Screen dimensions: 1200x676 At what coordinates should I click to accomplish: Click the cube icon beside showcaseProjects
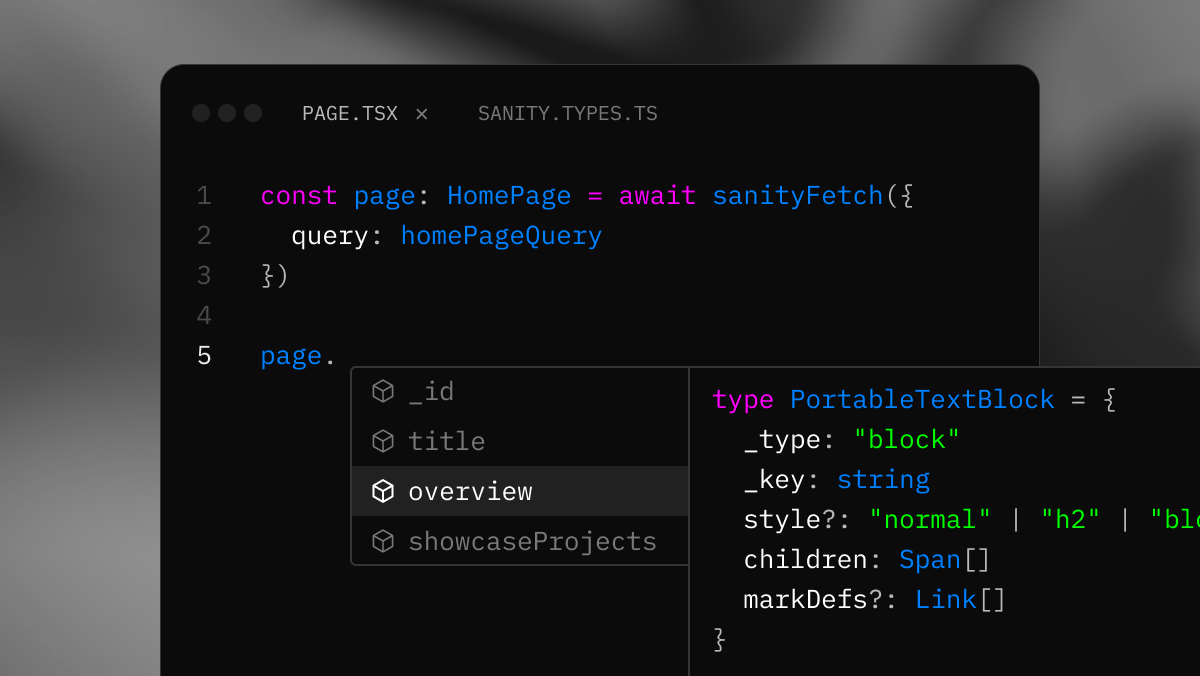(x=383, y=541)
